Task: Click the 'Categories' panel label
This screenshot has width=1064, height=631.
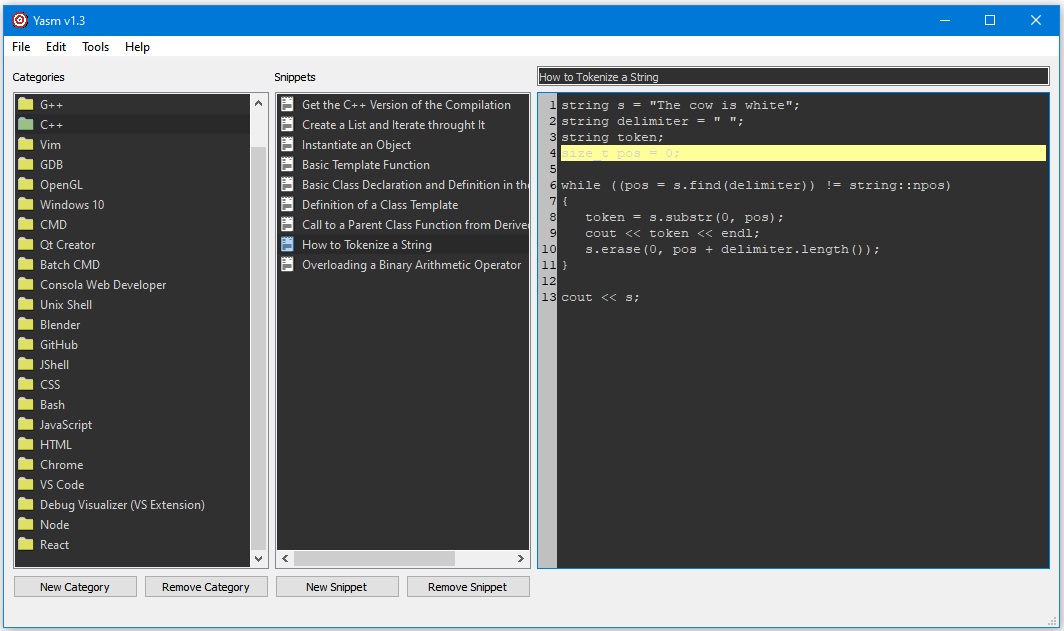Action: [x=39, y=77]
